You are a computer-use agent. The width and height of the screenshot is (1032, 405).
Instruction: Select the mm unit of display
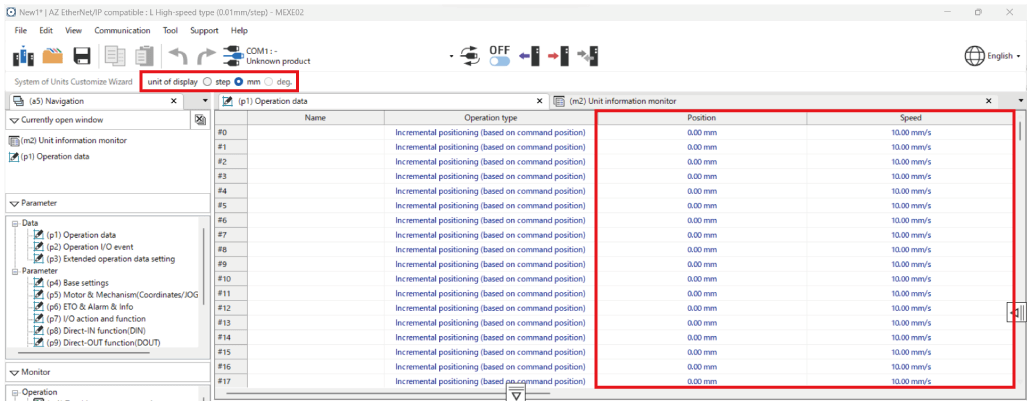click(x=239, y=82)
